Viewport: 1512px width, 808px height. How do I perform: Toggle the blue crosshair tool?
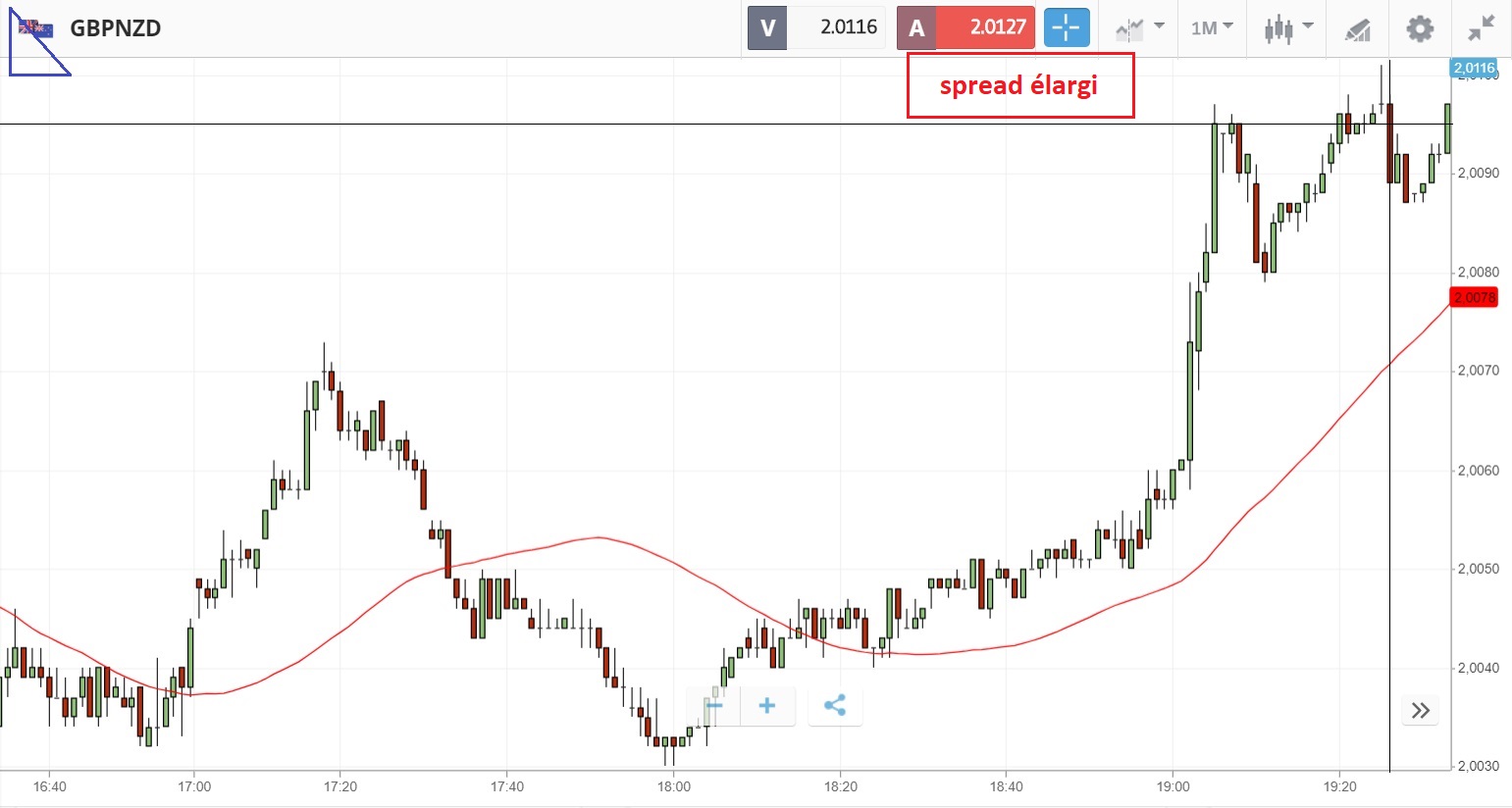1066,28
